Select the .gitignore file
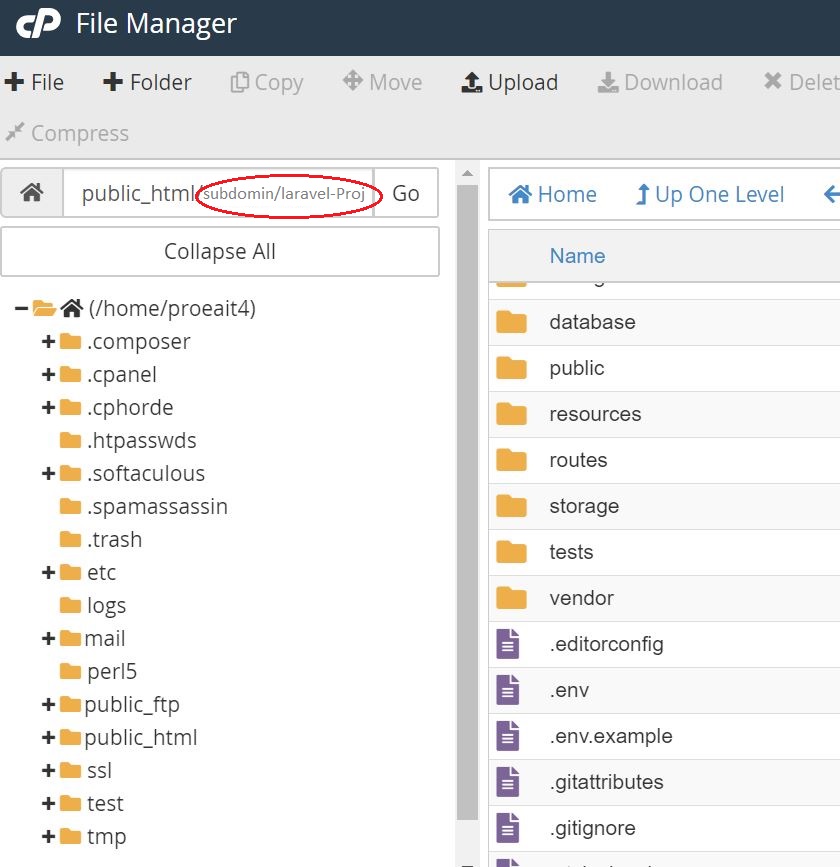This screenshot has height=867, width=840. 664,828
